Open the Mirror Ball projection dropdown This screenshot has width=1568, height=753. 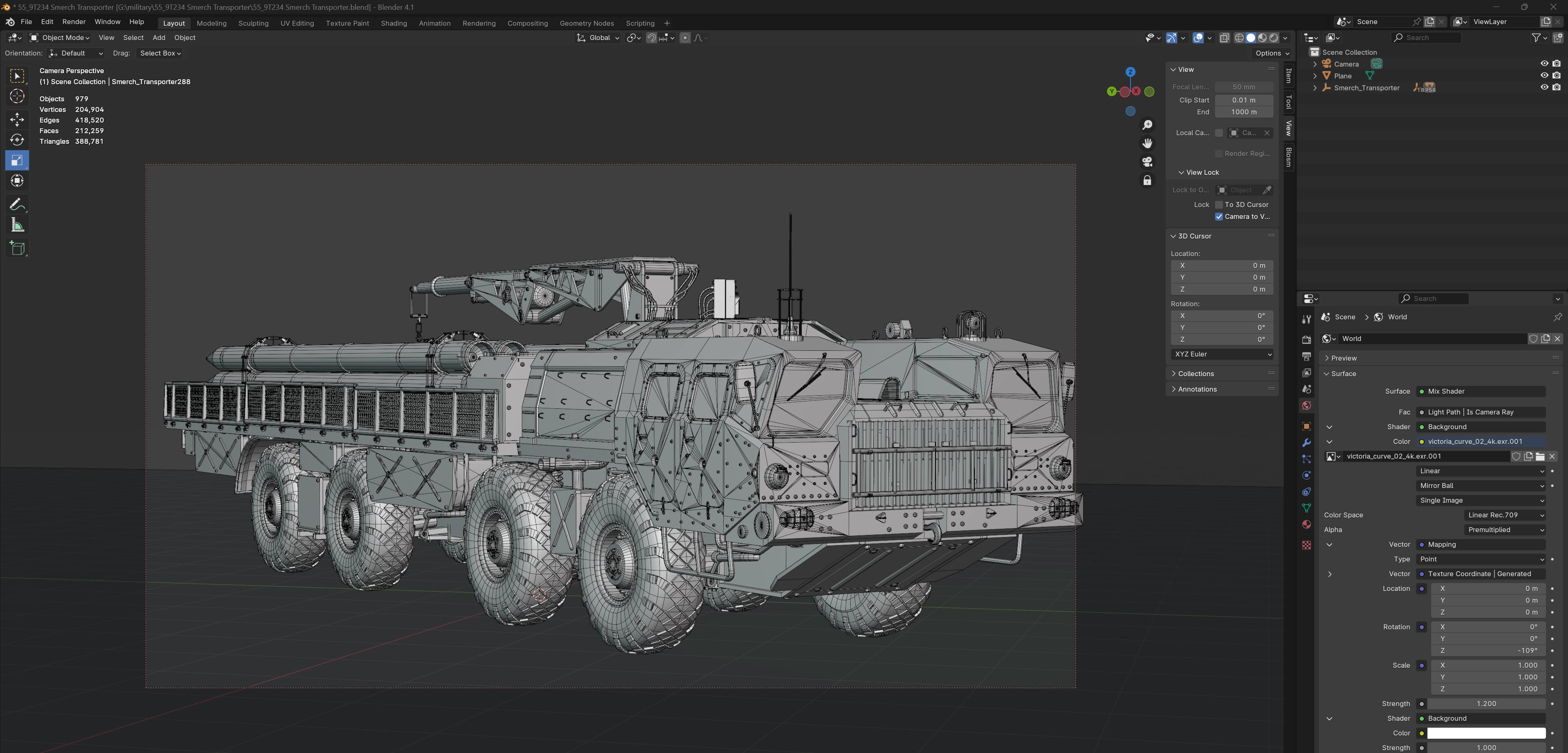(x=1480, y=486)
